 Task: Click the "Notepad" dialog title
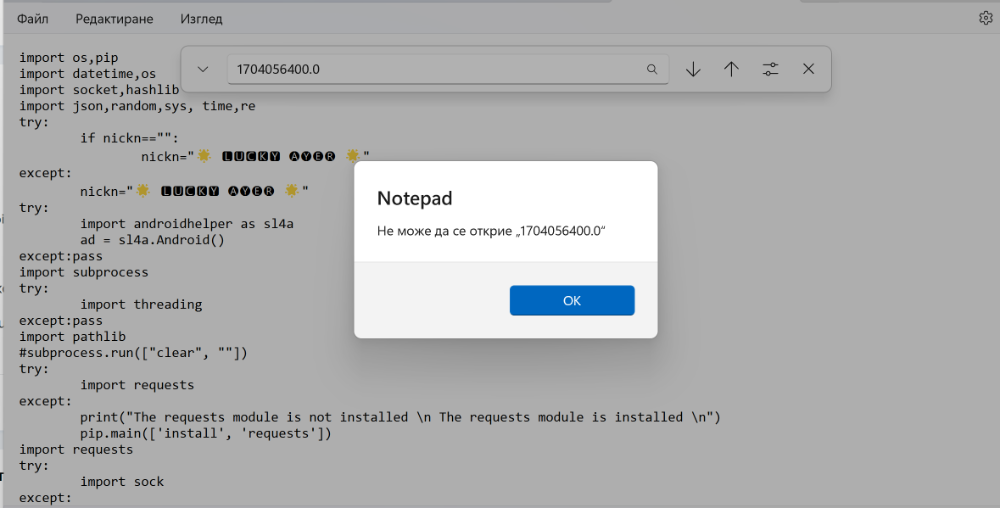point(415,198)
